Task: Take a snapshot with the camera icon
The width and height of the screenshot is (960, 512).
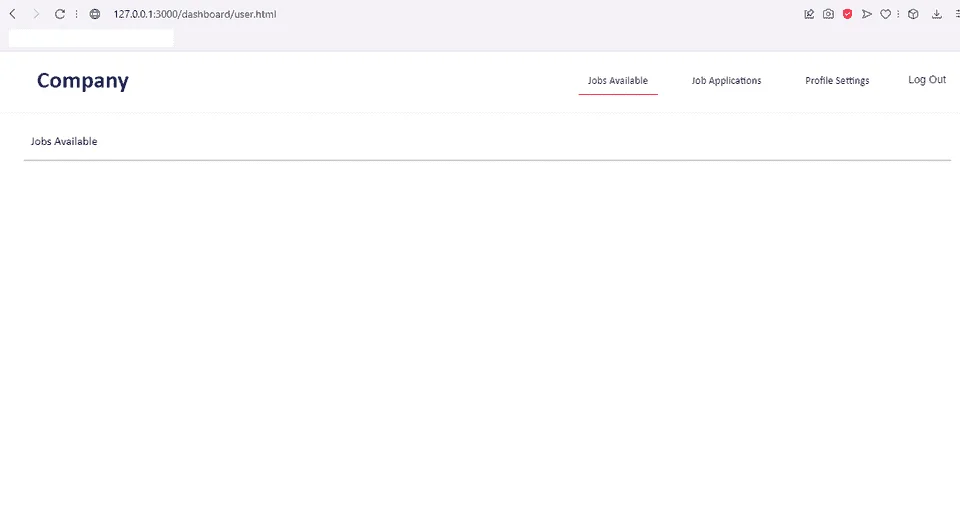Action: [828, 14]
